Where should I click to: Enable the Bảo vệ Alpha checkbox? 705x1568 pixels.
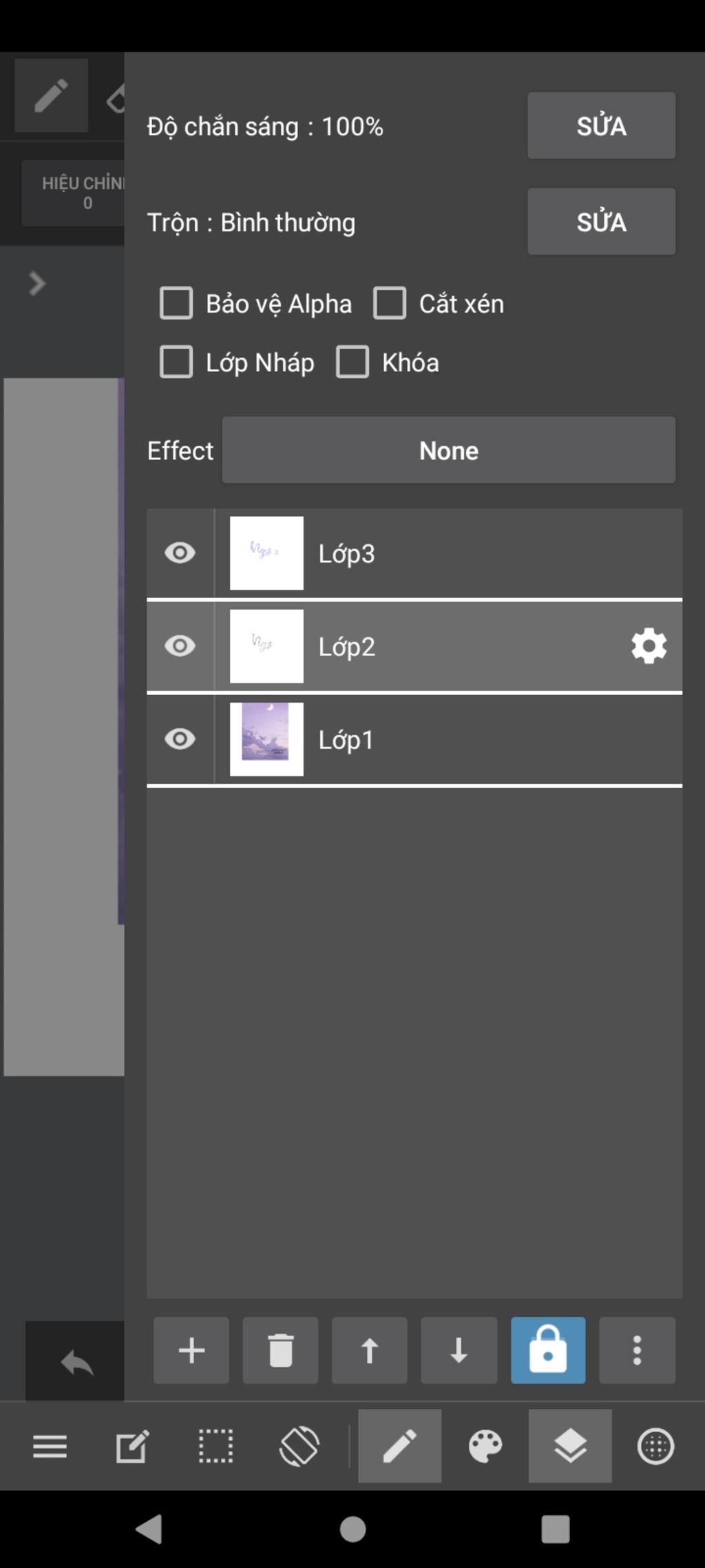click(176, 303)
